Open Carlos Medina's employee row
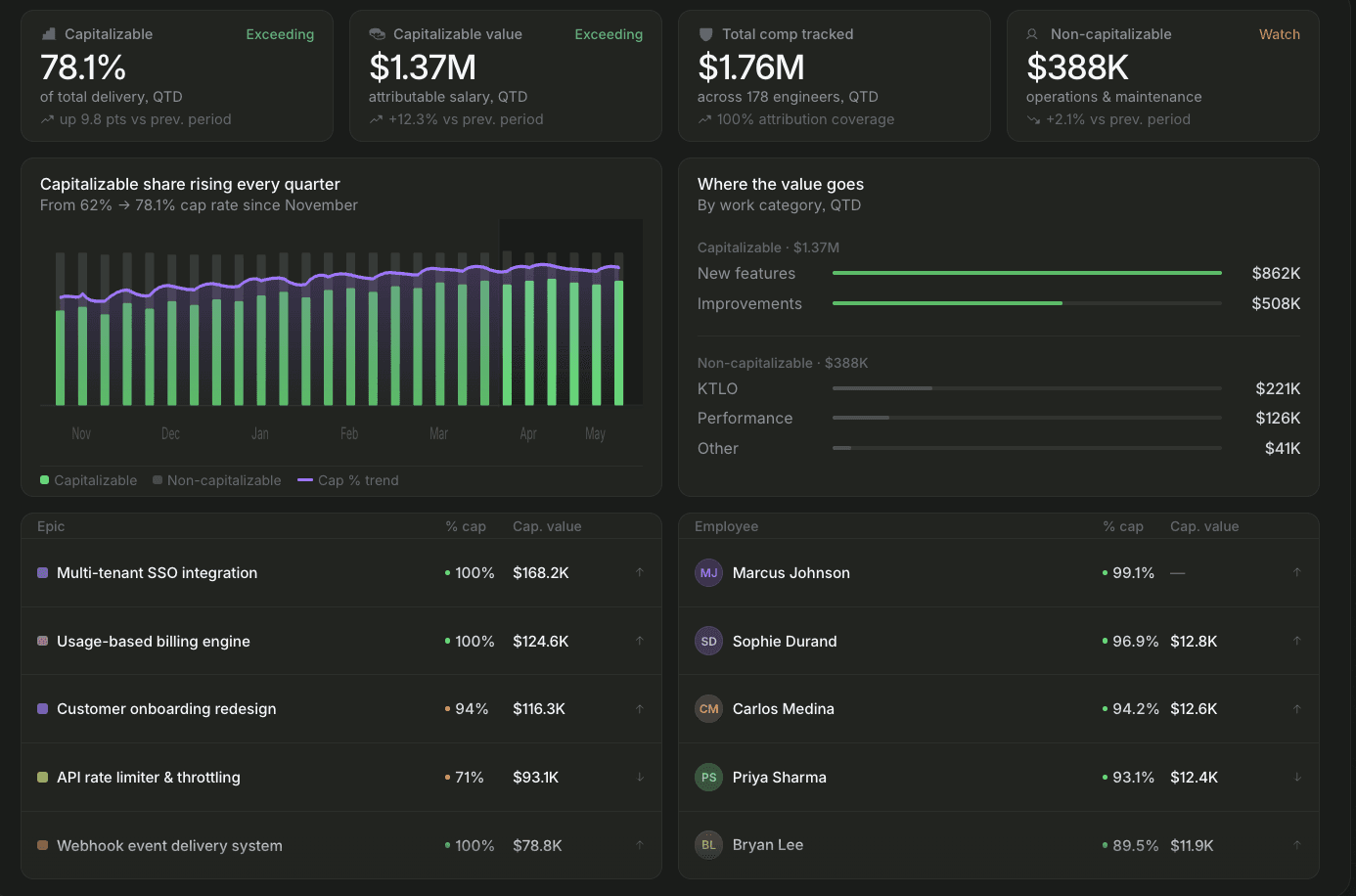The height and width of the screenshot is (896, 1356). (999, 709)
